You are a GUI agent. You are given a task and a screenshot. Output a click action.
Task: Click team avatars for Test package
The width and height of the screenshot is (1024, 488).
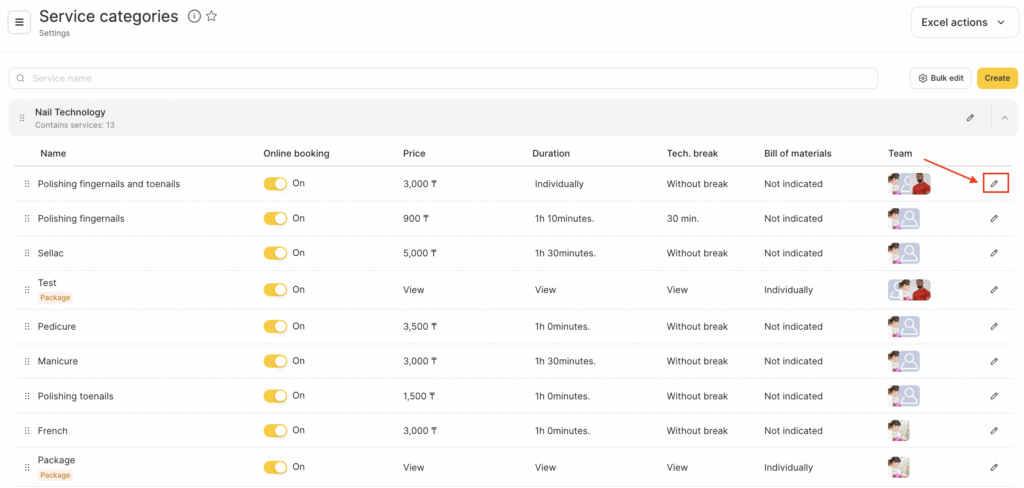909,290
